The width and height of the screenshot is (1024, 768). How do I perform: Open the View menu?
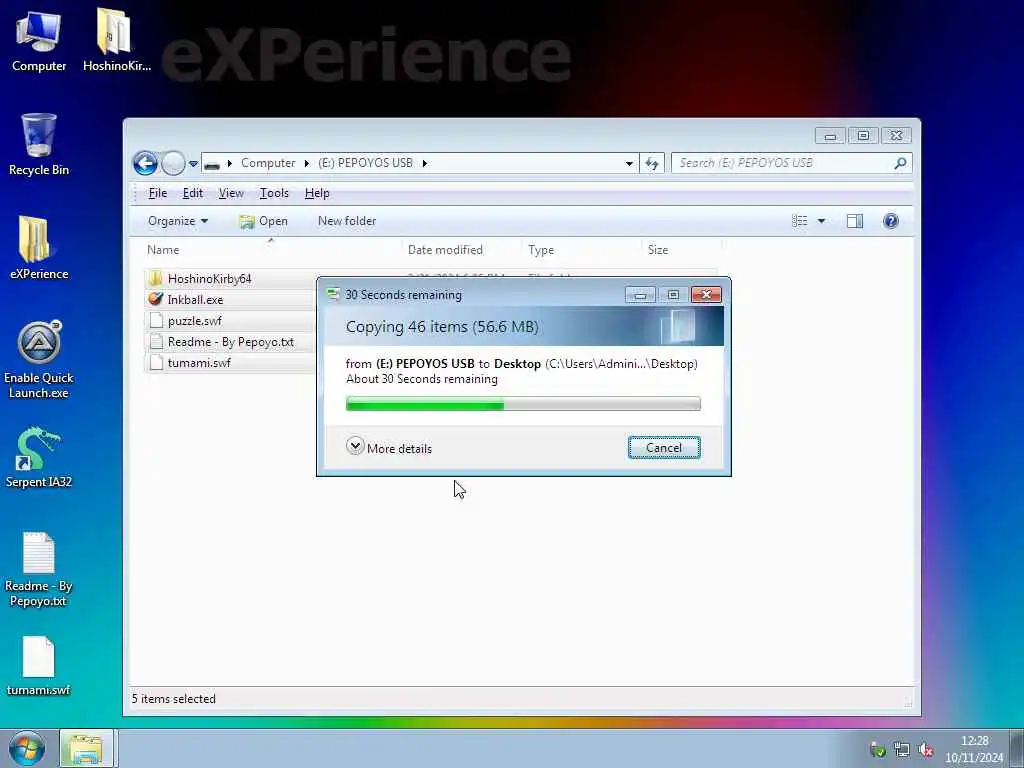pos(231,193)
